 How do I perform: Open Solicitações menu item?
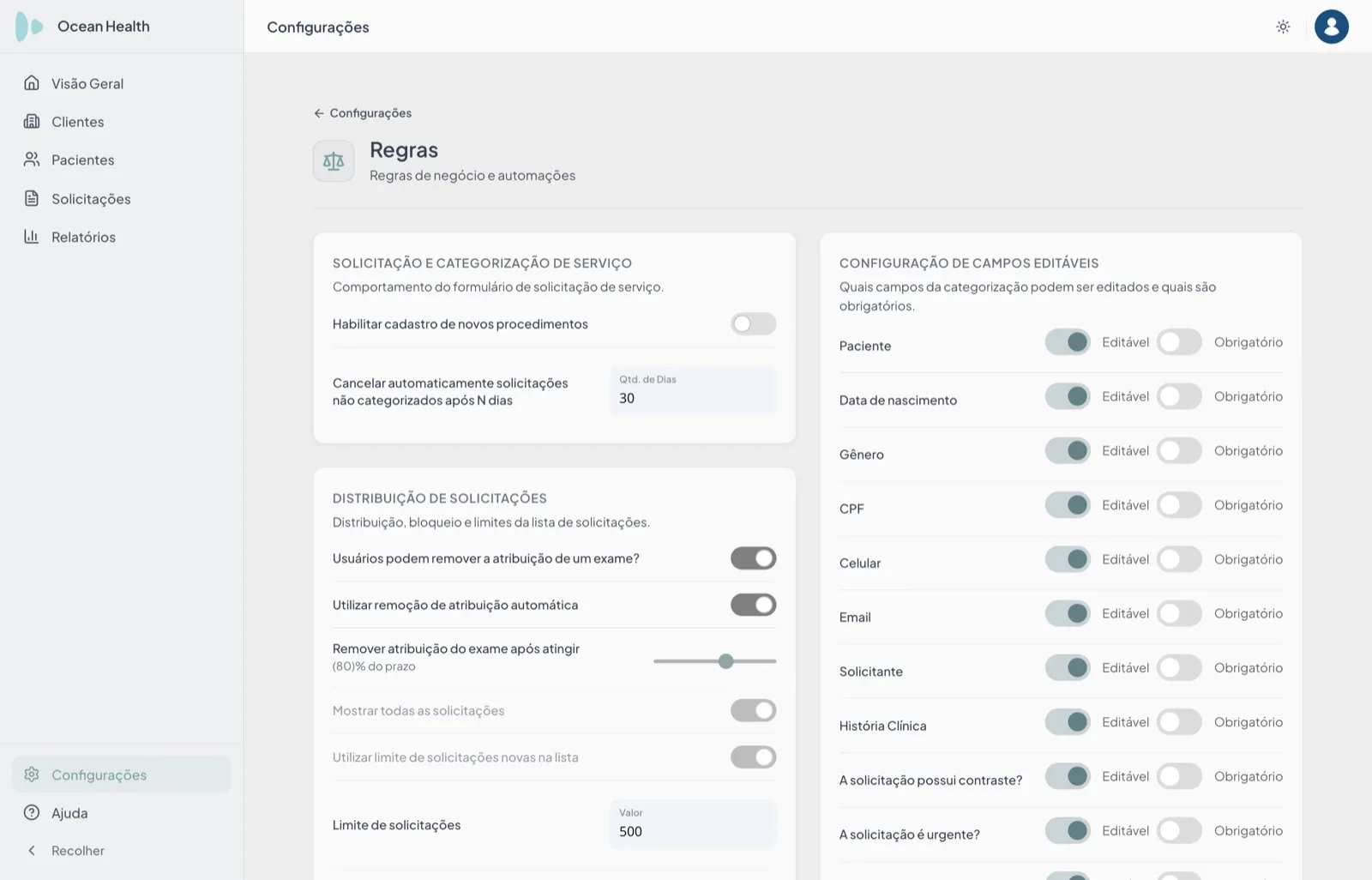click(x=122, y=198)
